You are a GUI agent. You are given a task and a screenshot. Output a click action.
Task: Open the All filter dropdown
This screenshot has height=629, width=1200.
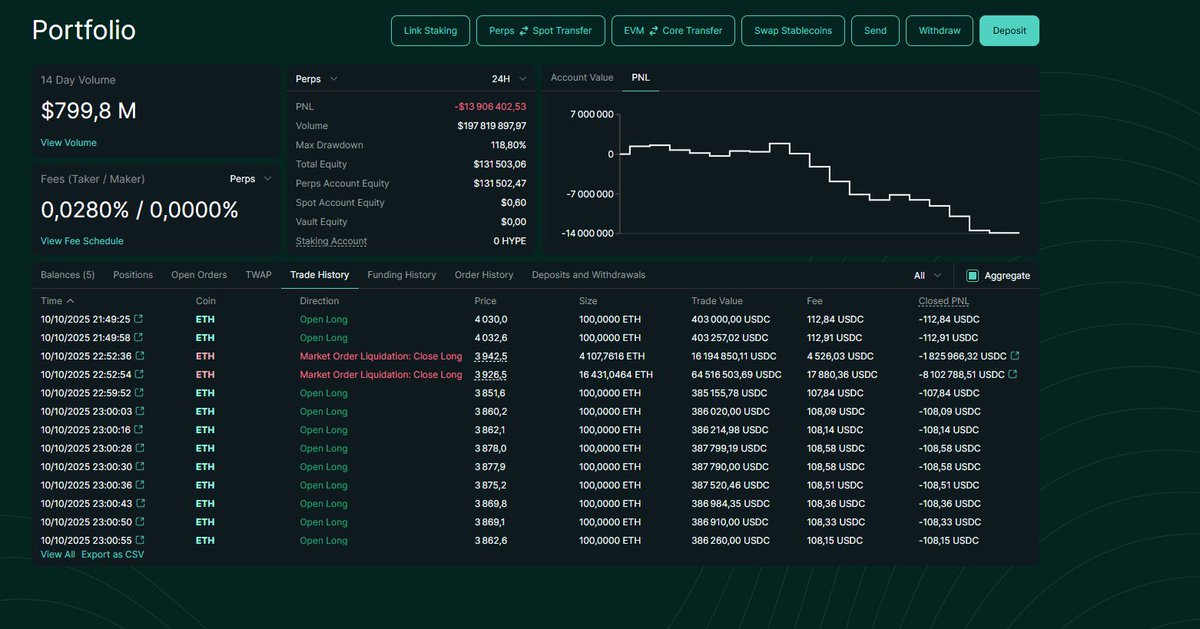pyautogui.click(x=927, y=276)
